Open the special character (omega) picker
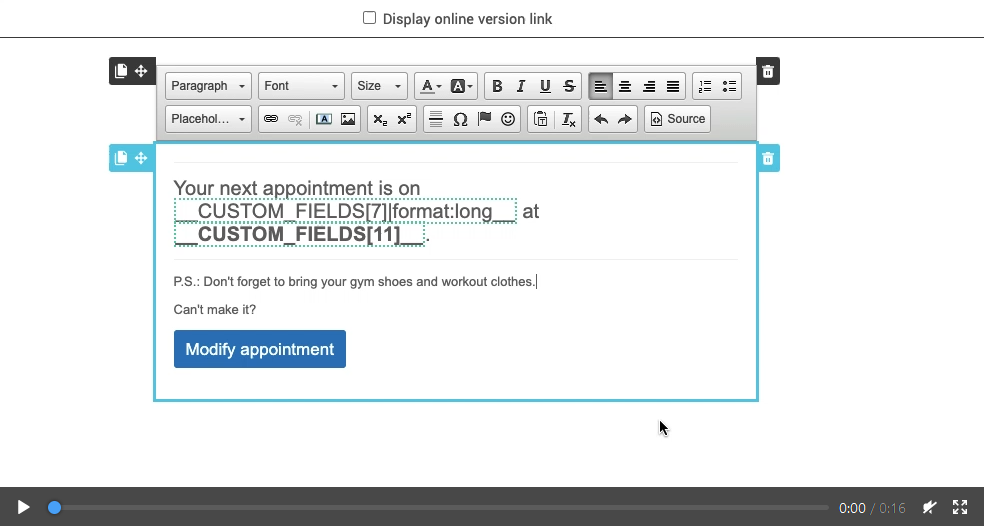Screen dimensions: 984x526 [x=460, y=119]
